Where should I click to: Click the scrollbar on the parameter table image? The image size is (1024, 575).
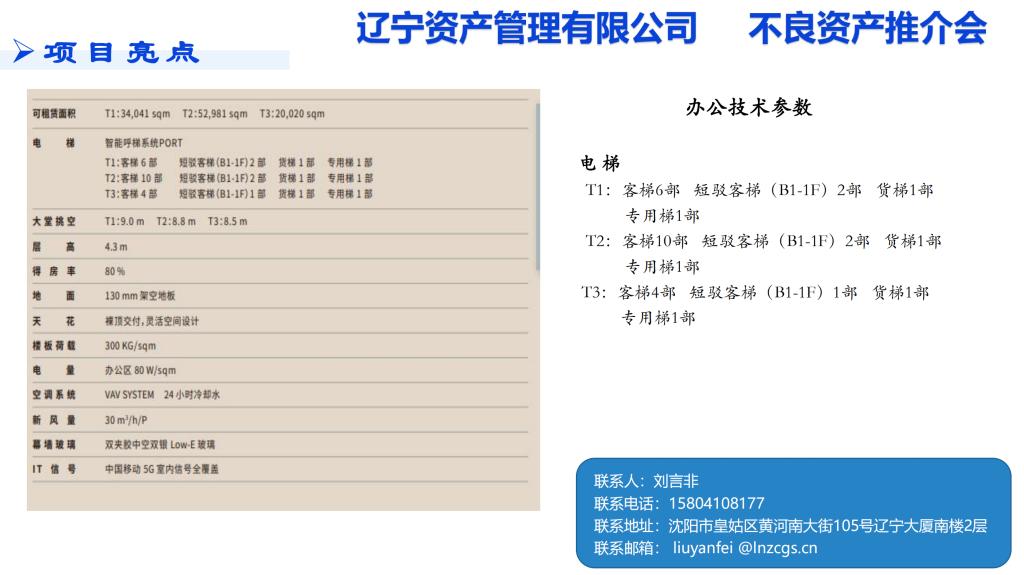click(537, 180)
